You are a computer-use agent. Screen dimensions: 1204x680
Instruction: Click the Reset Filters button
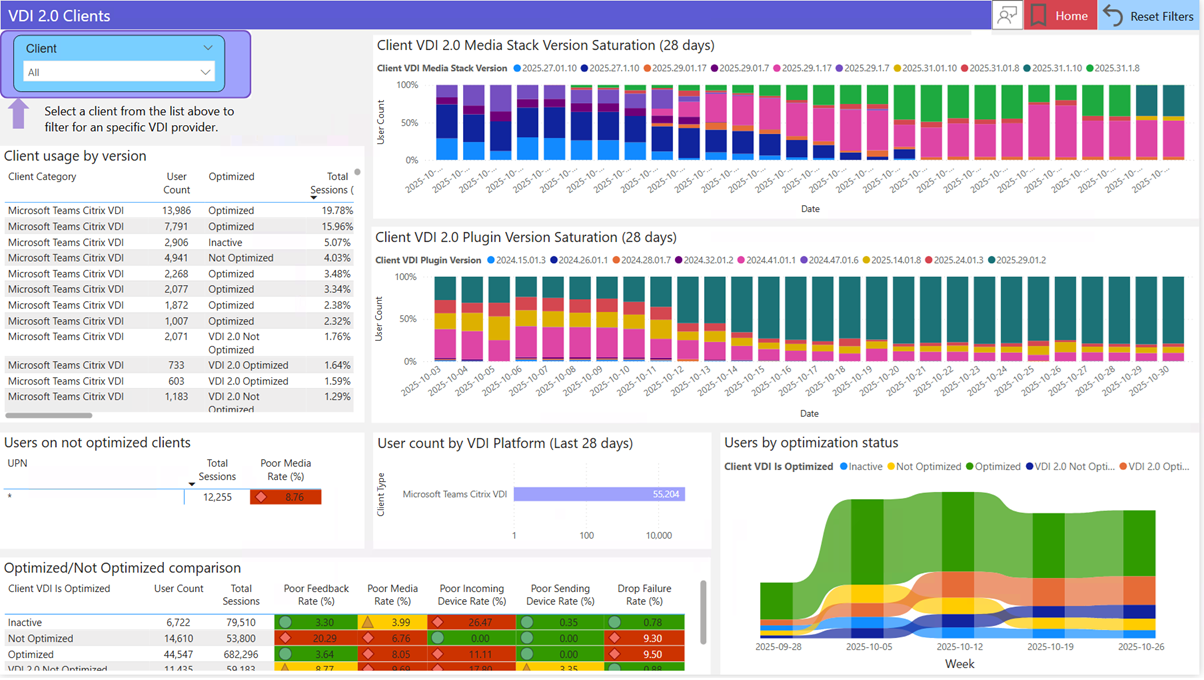click(x=1150, y=16)
